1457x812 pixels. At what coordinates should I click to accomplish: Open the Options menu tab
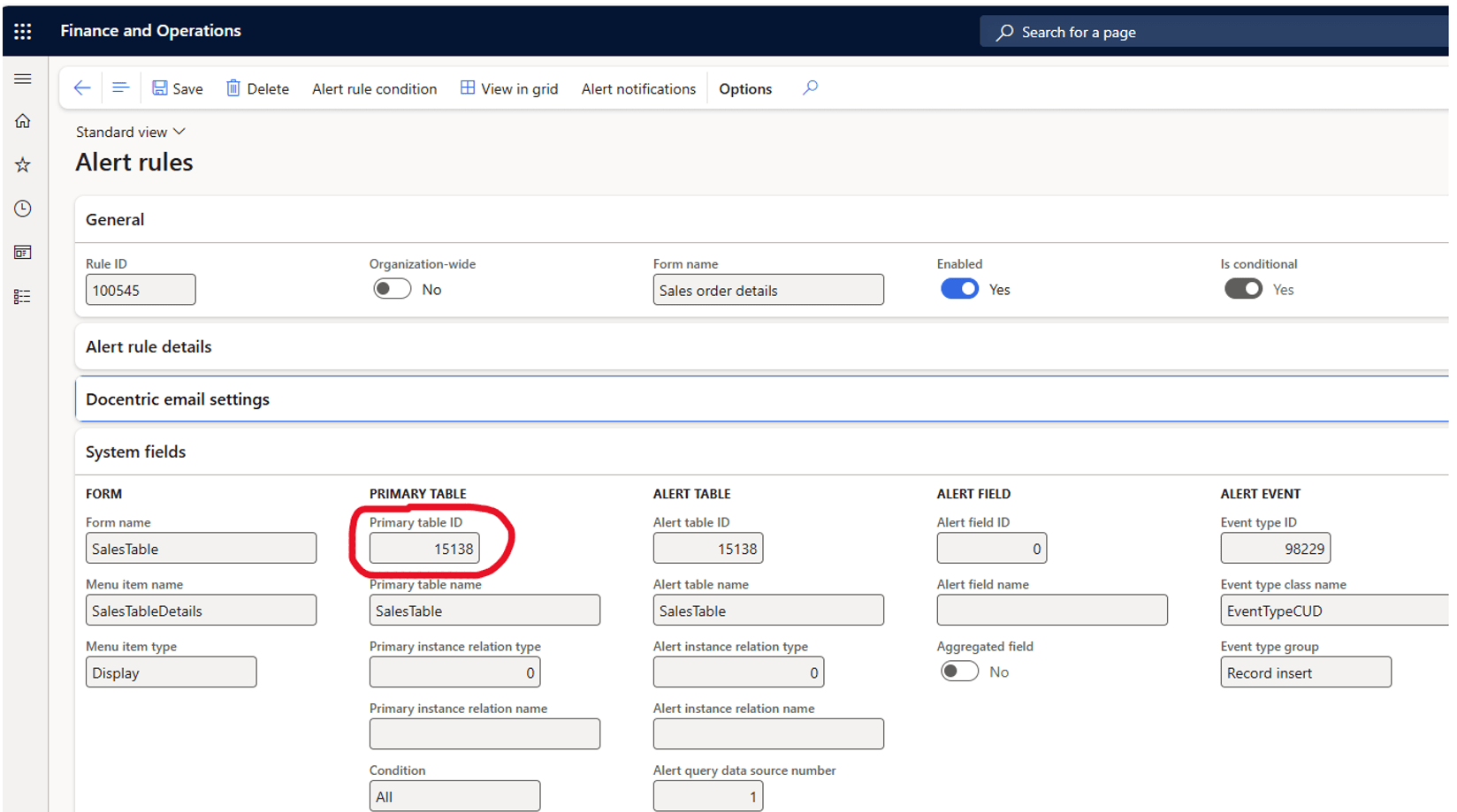(x=745, y=89)
